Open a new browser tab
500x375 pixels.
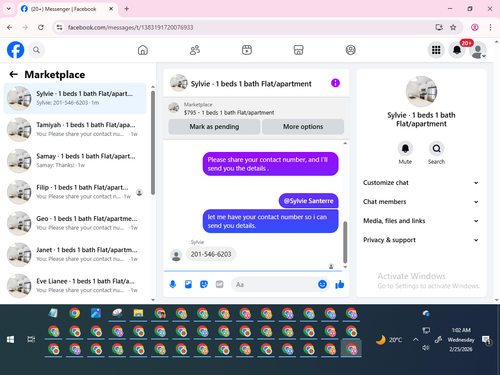(127, 9)
